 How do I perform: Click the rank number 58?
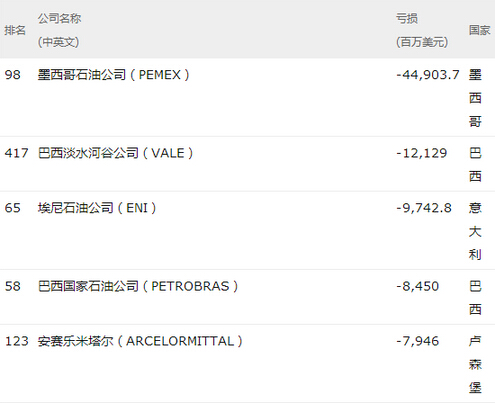coord(13,286)
